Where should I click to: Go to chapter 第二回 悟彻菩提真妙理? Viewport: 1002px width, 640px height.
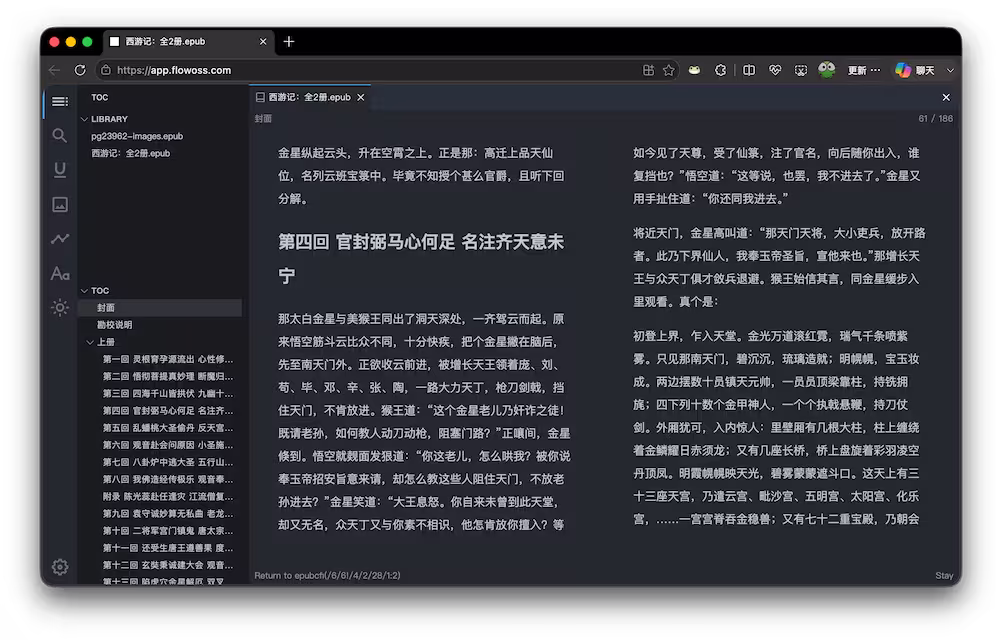[168, 376]
